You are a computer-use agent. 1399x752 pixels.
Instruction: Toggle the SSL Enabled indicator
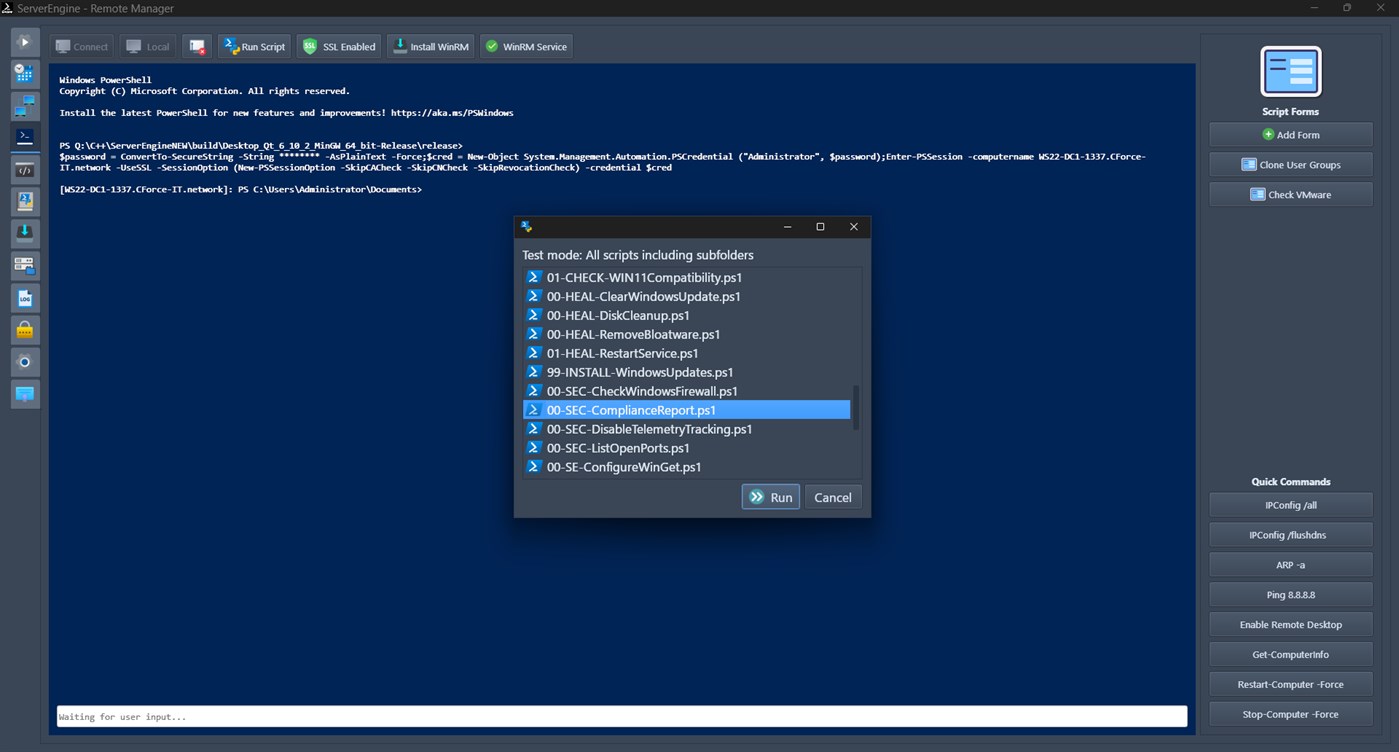coord(338,45)
